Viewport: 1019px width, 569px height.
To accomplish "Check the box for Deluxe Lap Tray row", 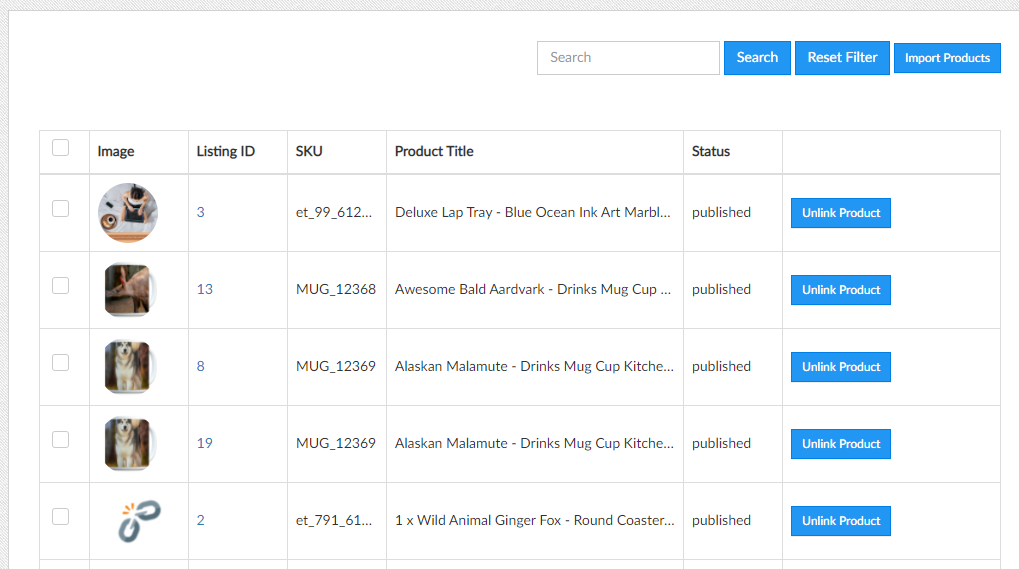I will (60, 209).
